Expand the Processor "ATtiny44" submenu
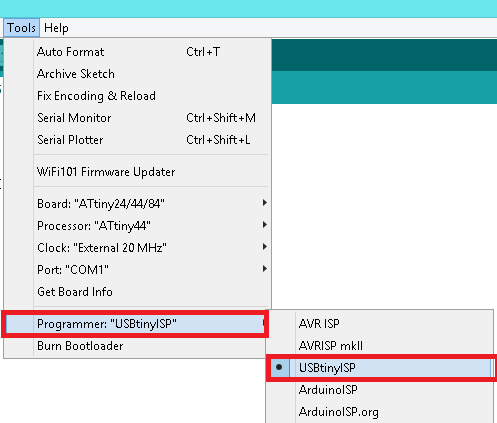The width and height of the screenshot is (497, 423). tap(138, 226)
